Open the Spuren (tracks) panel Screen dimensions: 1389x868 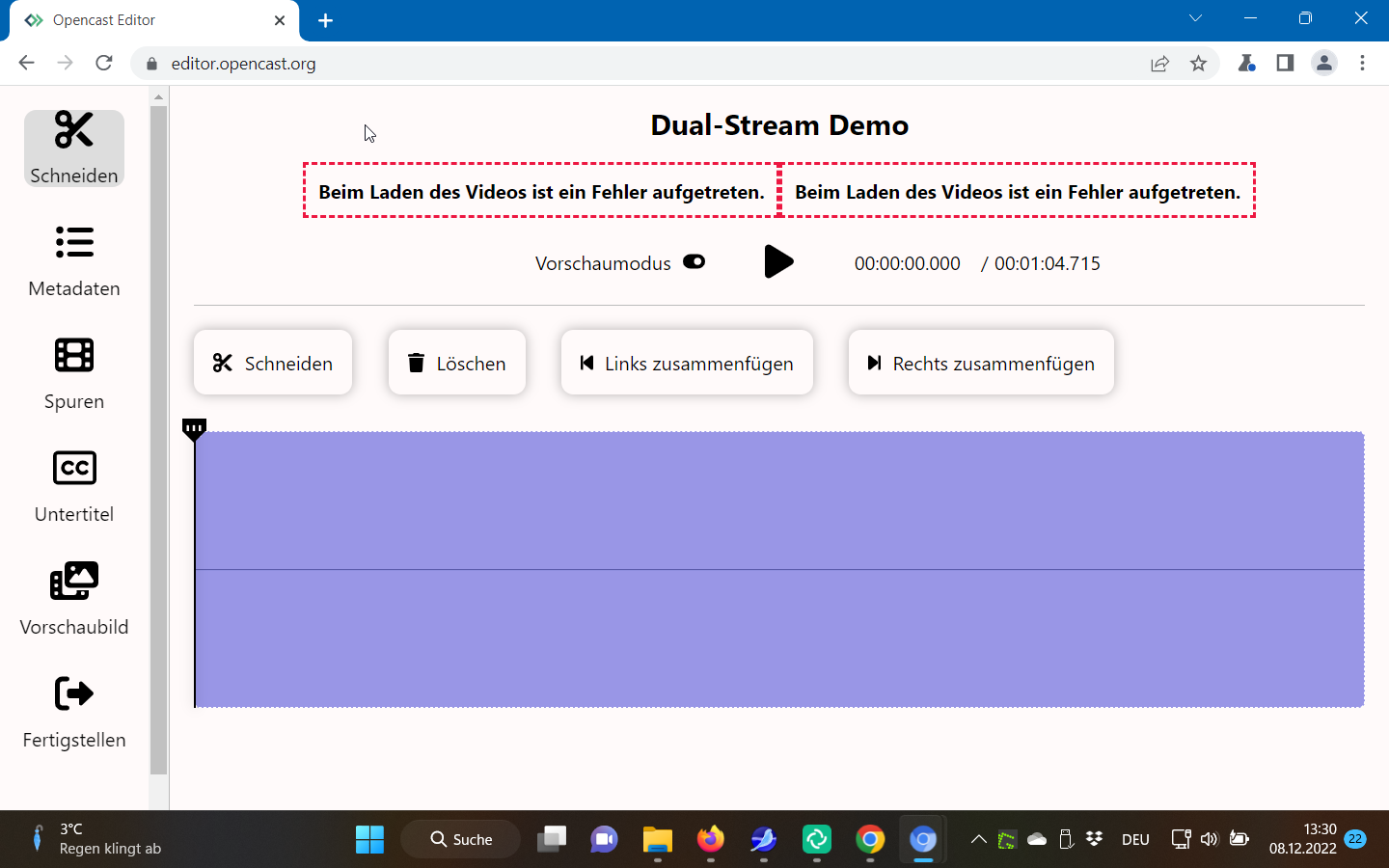coord(73,374)
